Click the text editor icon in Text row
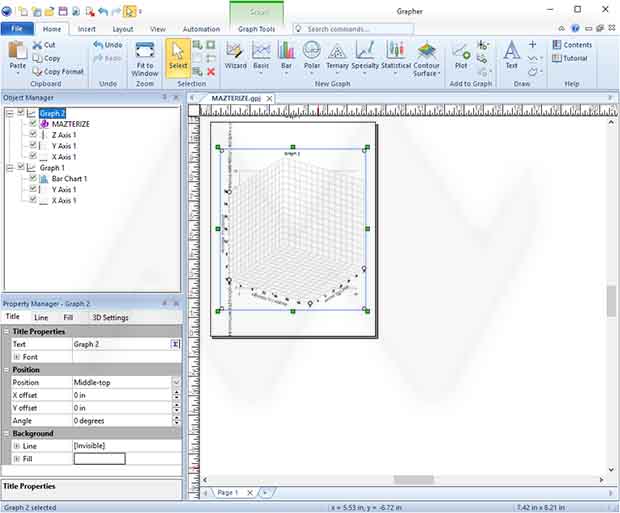Screen dimensions: 620x513 coord(175,344)
